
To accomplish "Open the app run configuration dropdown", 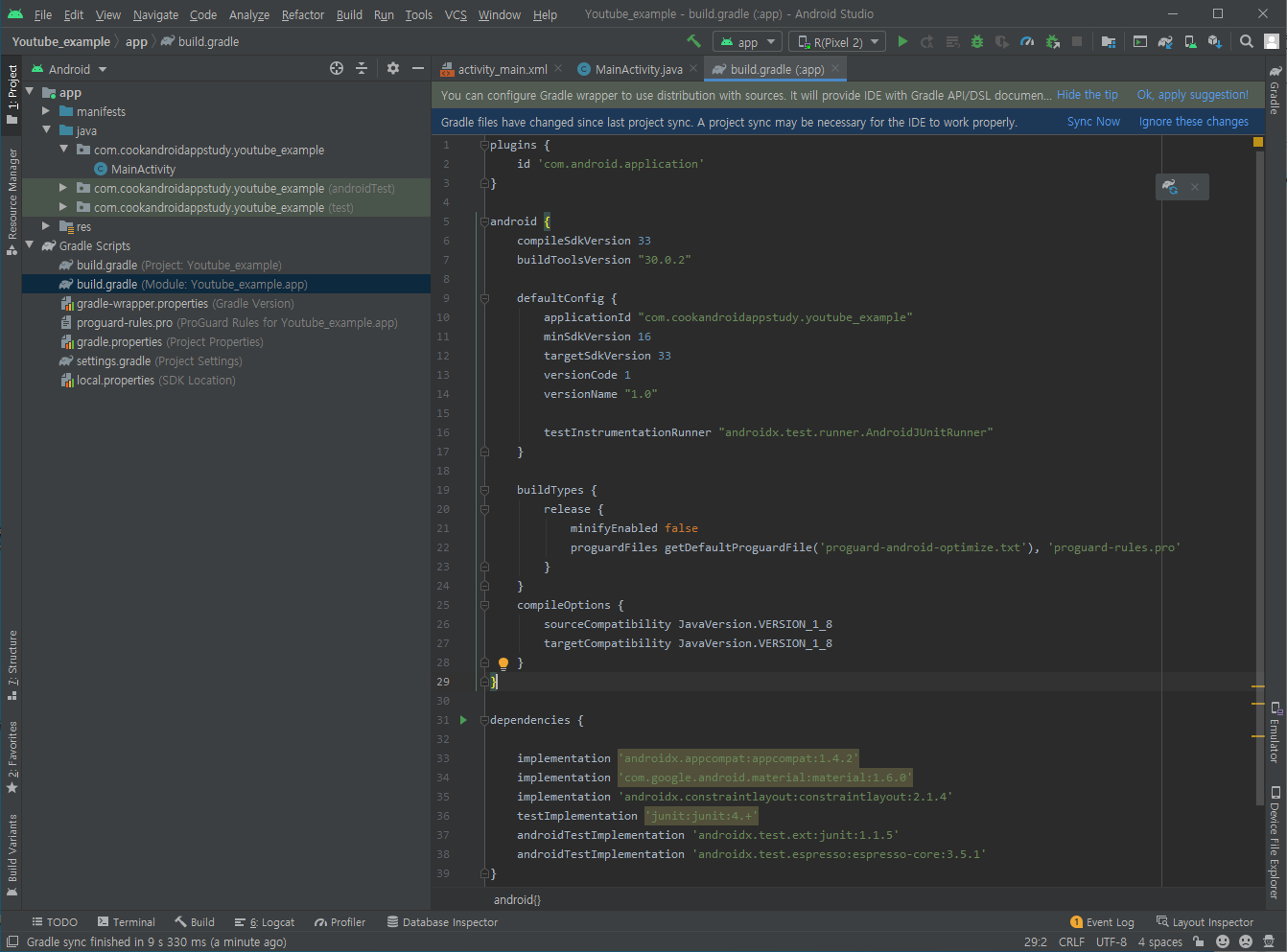I will click(x=748, y=41).
